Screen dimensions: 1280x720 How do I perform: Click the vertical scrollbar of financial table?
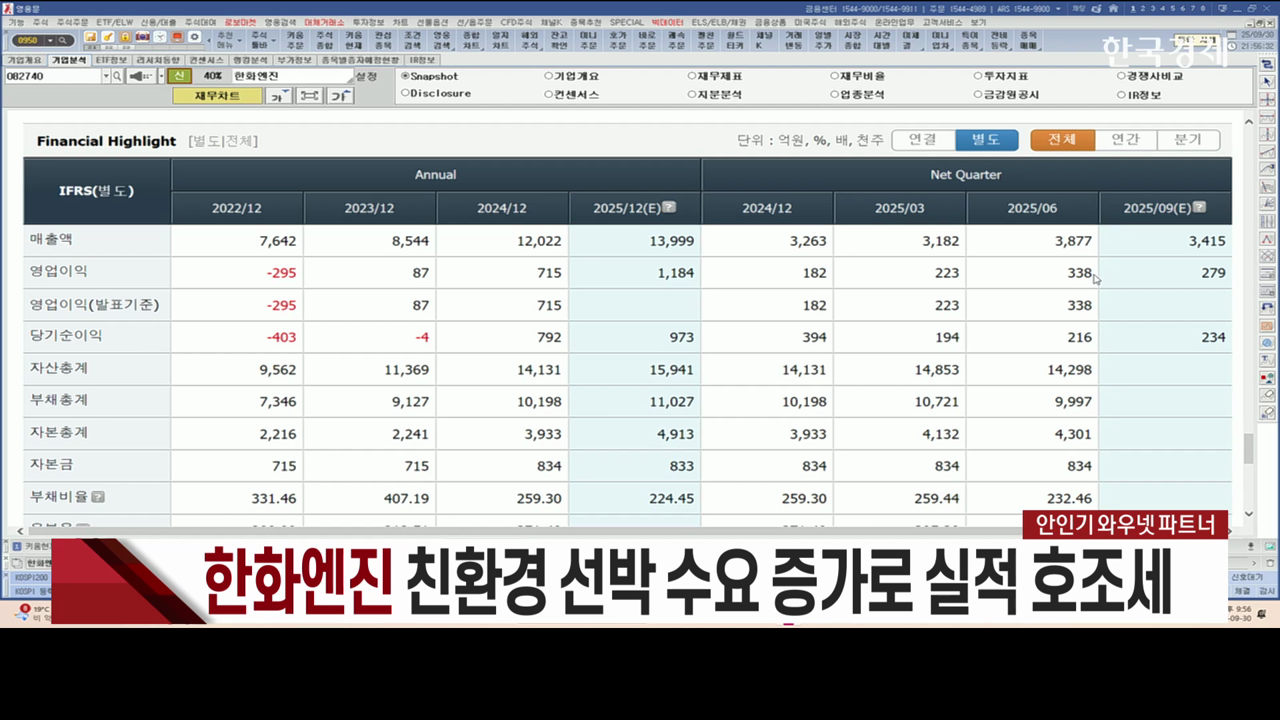[x=1248, y=450]
